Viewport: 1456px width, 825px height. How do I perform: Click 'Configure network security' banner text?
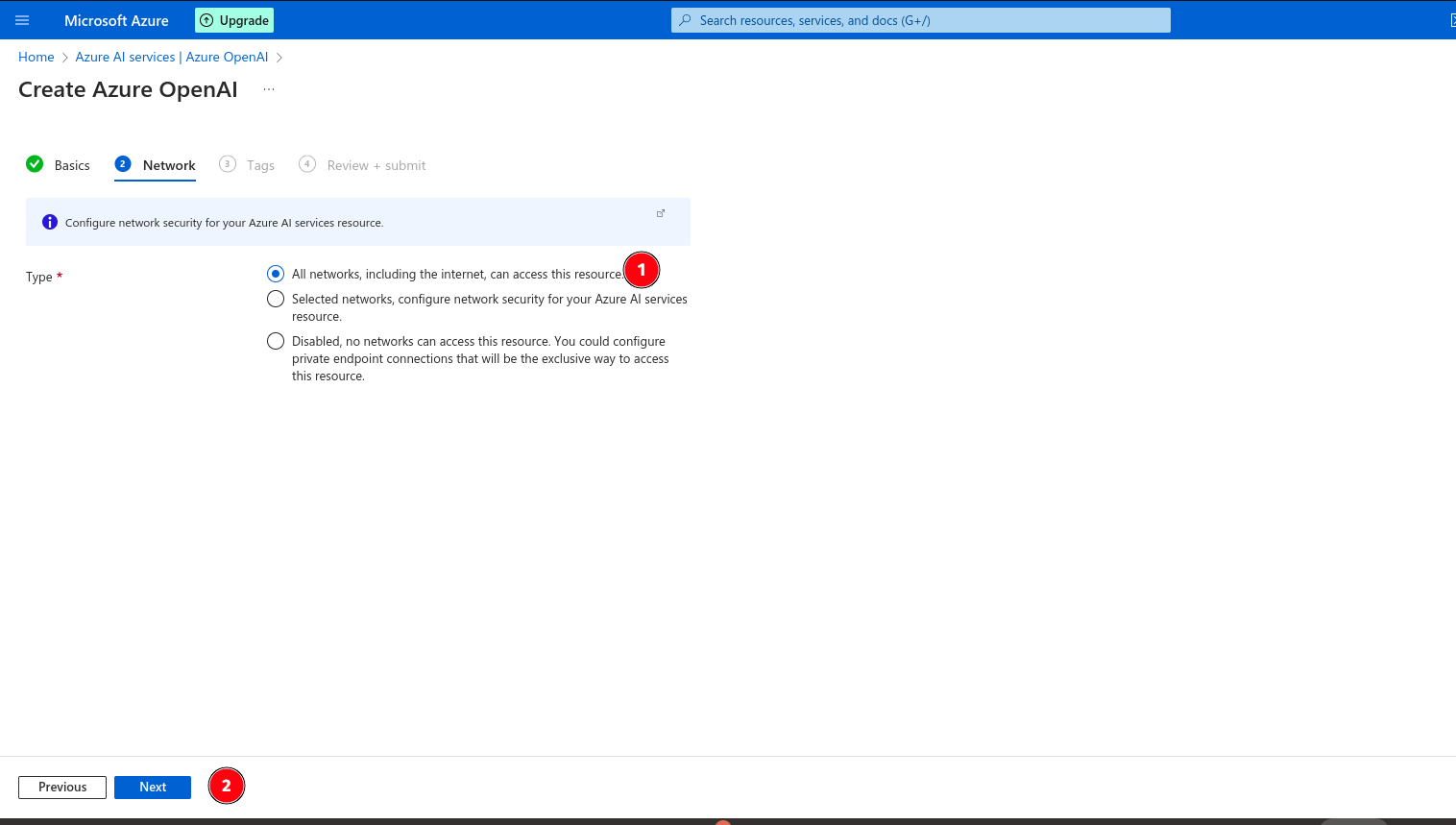coord(225,223)
